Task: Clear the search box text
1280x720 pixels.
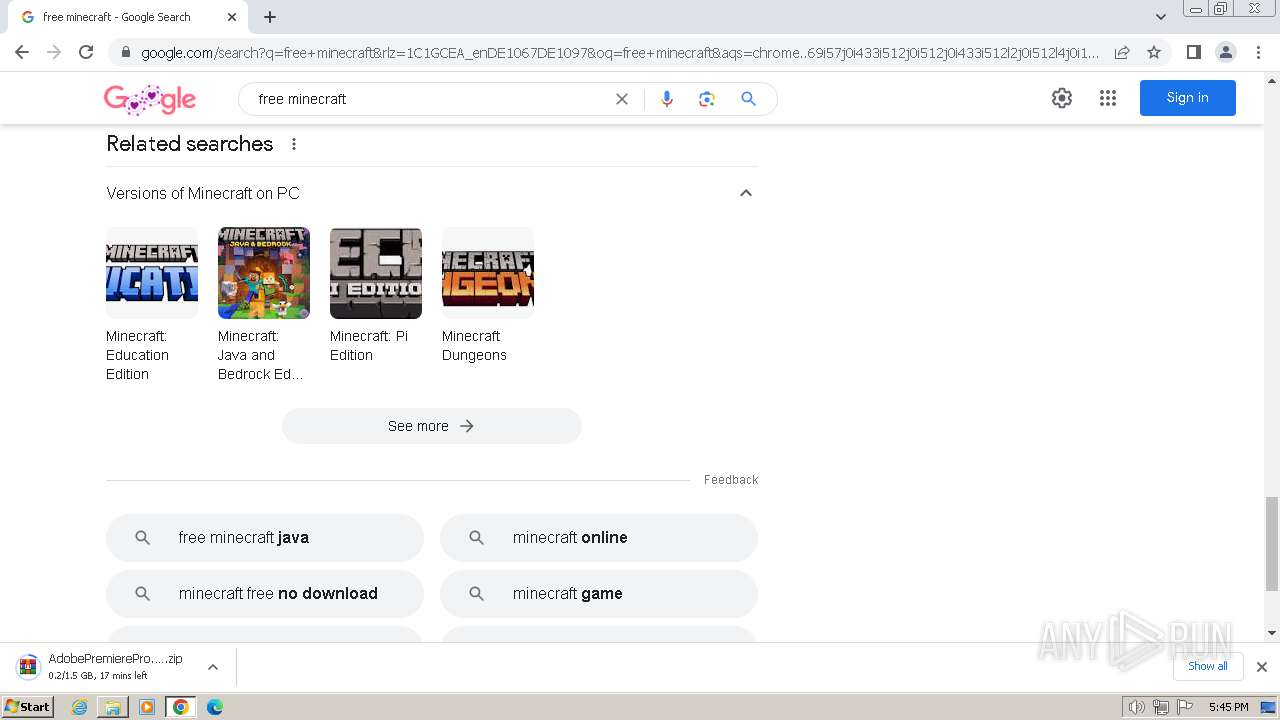Action: pos(622,99)
